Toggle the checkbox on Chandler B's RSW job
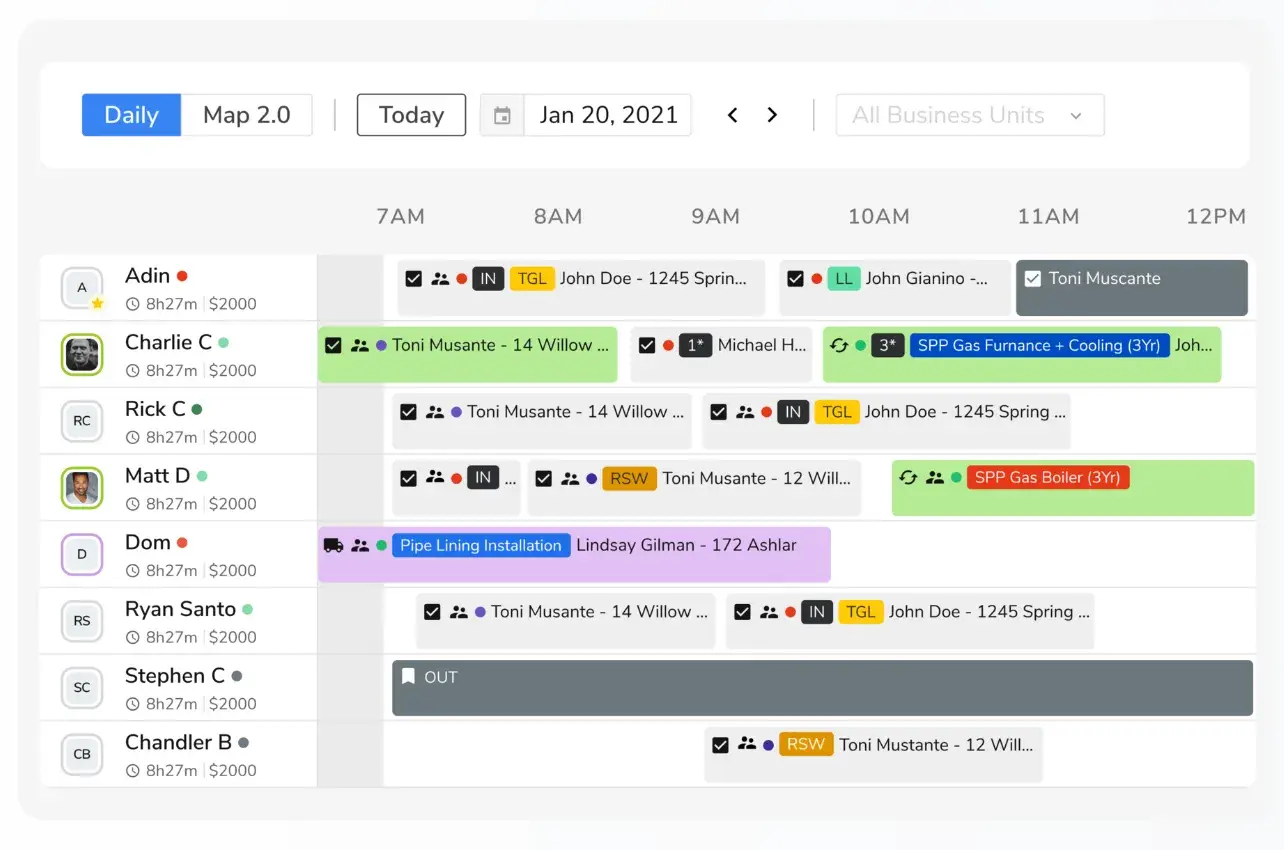This screenshot has width=1284, height=850. 720,745
